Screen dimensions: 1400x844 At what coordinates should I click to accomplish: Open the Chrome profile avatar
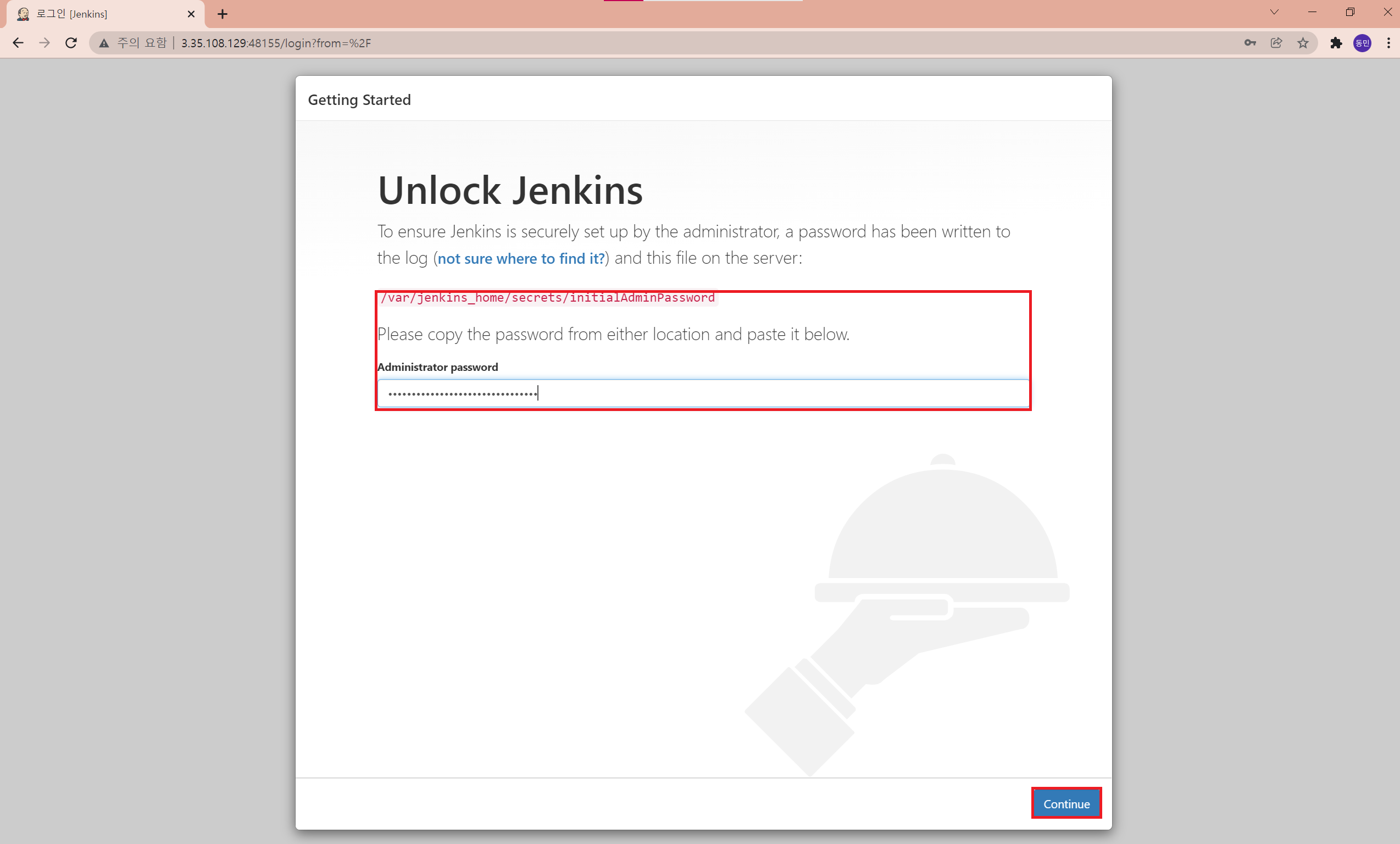click(1362, 43)
